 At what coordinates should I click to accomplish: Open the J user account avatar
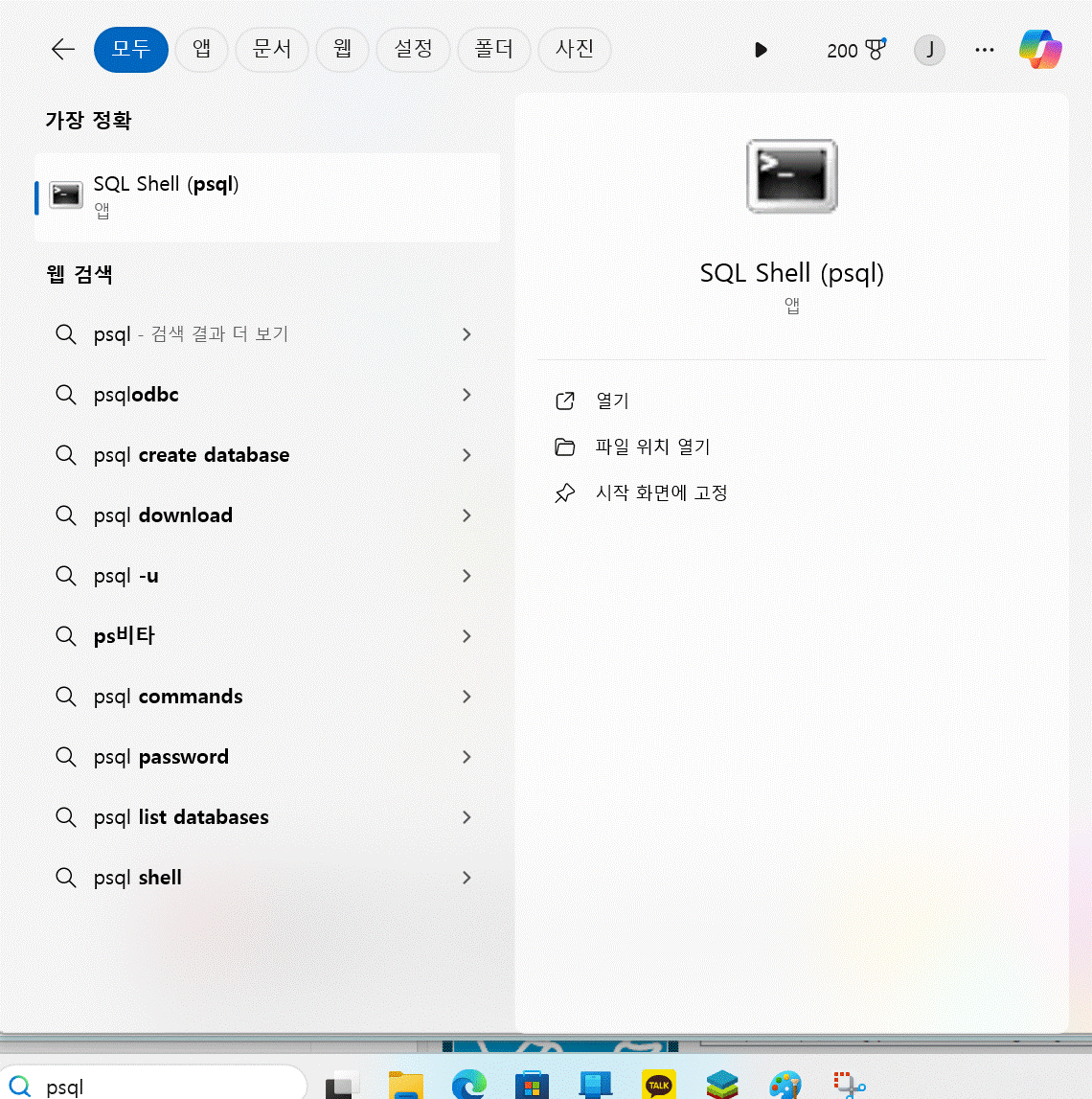pyautogui.click(x=929, y=50)
